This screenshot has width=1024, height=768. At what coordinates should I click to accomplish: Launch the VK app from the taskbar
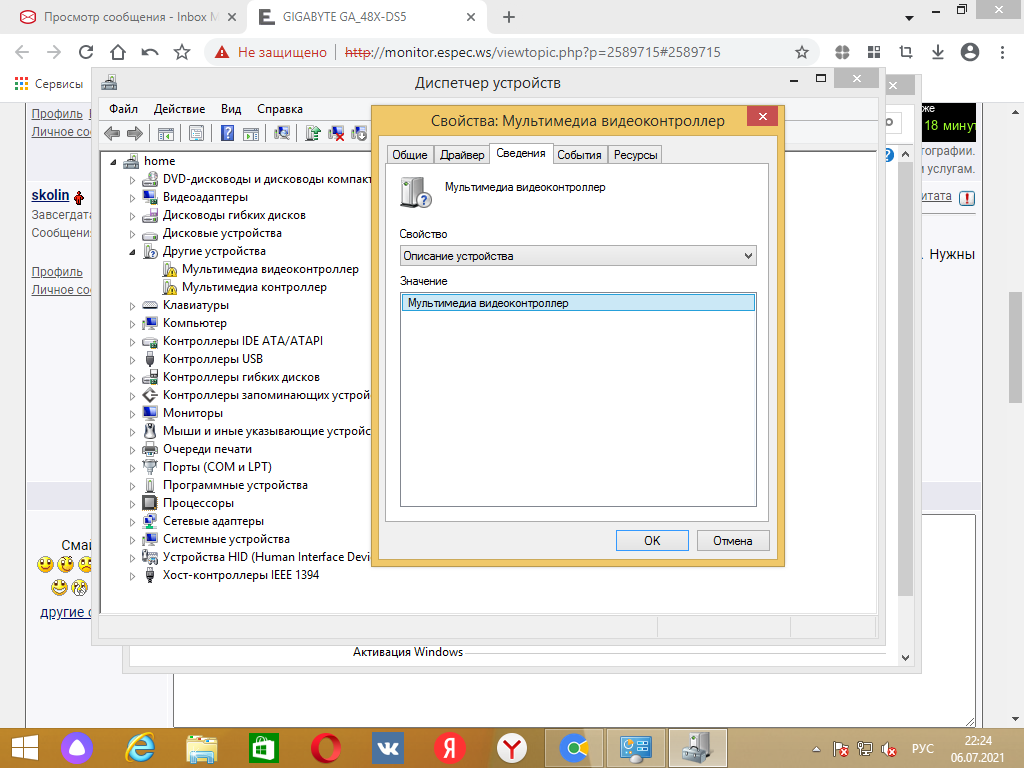(387, 748)
